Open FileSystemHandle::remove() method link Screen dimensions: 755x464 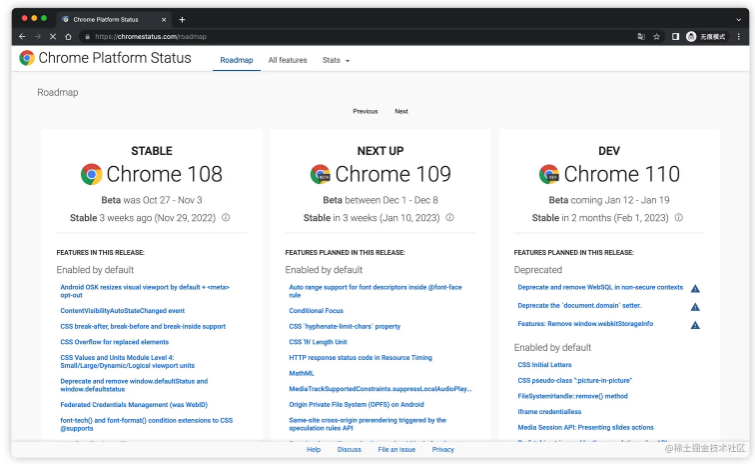pos(573,396)
